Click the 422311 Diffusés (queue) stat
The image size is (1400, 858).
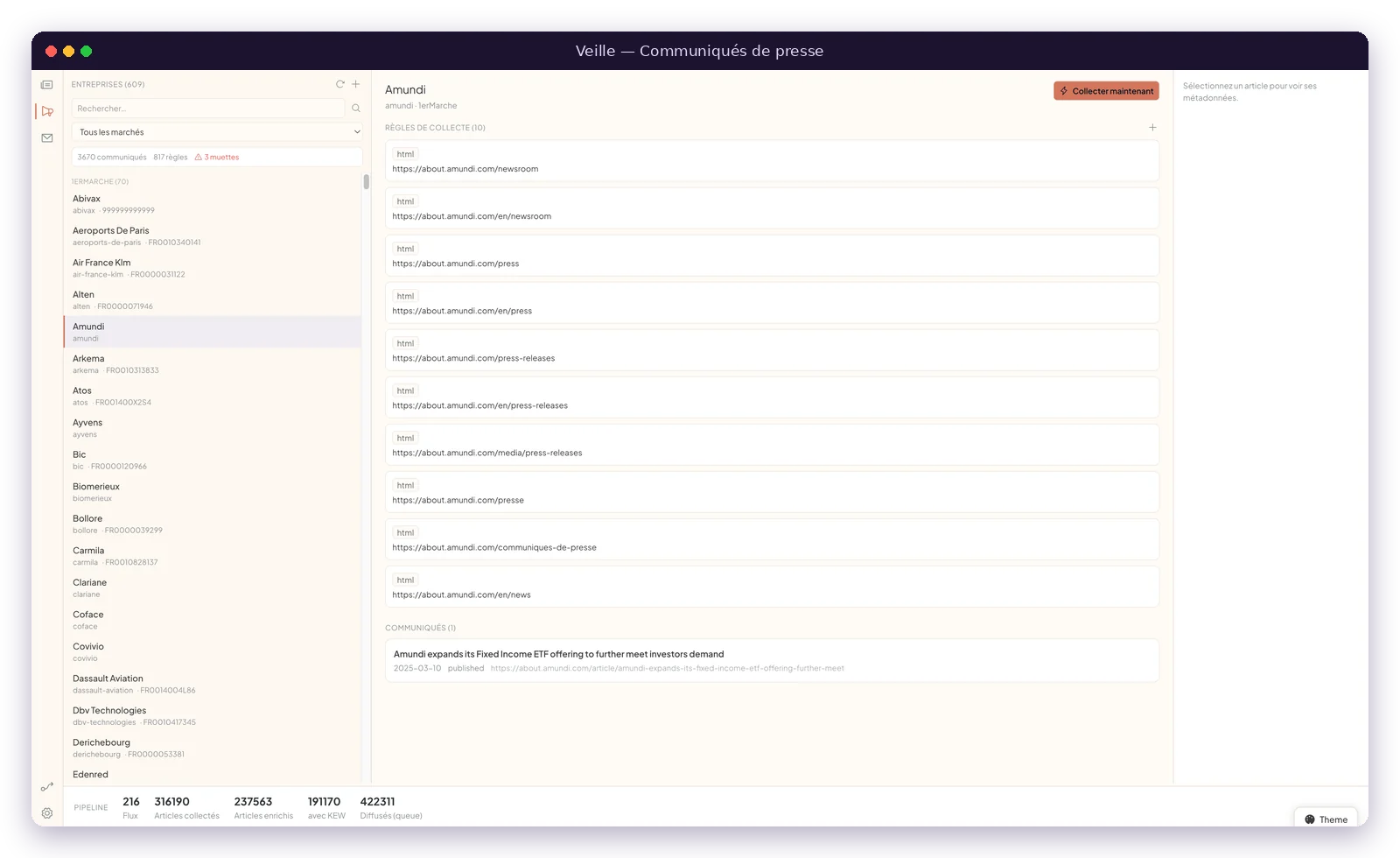[391, 808]
